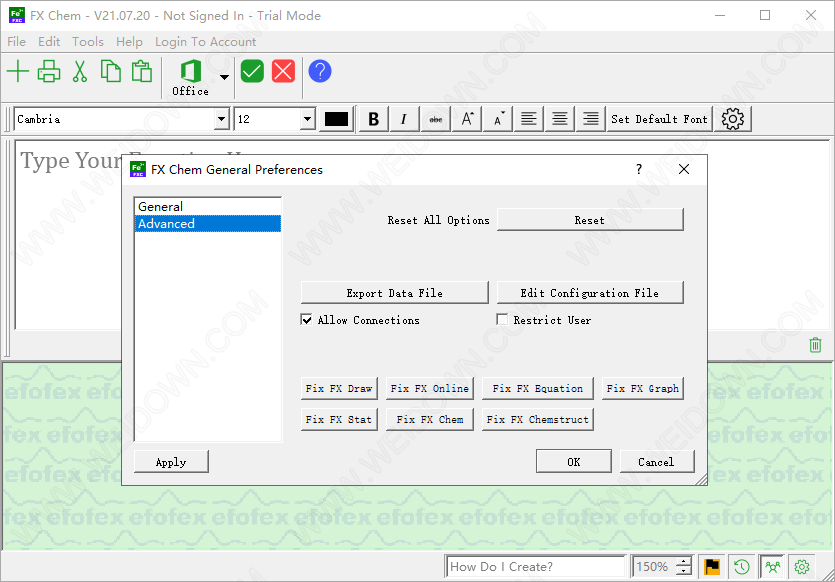Increase font size with large A icon

pyautogui.click(x=466, y=119)
